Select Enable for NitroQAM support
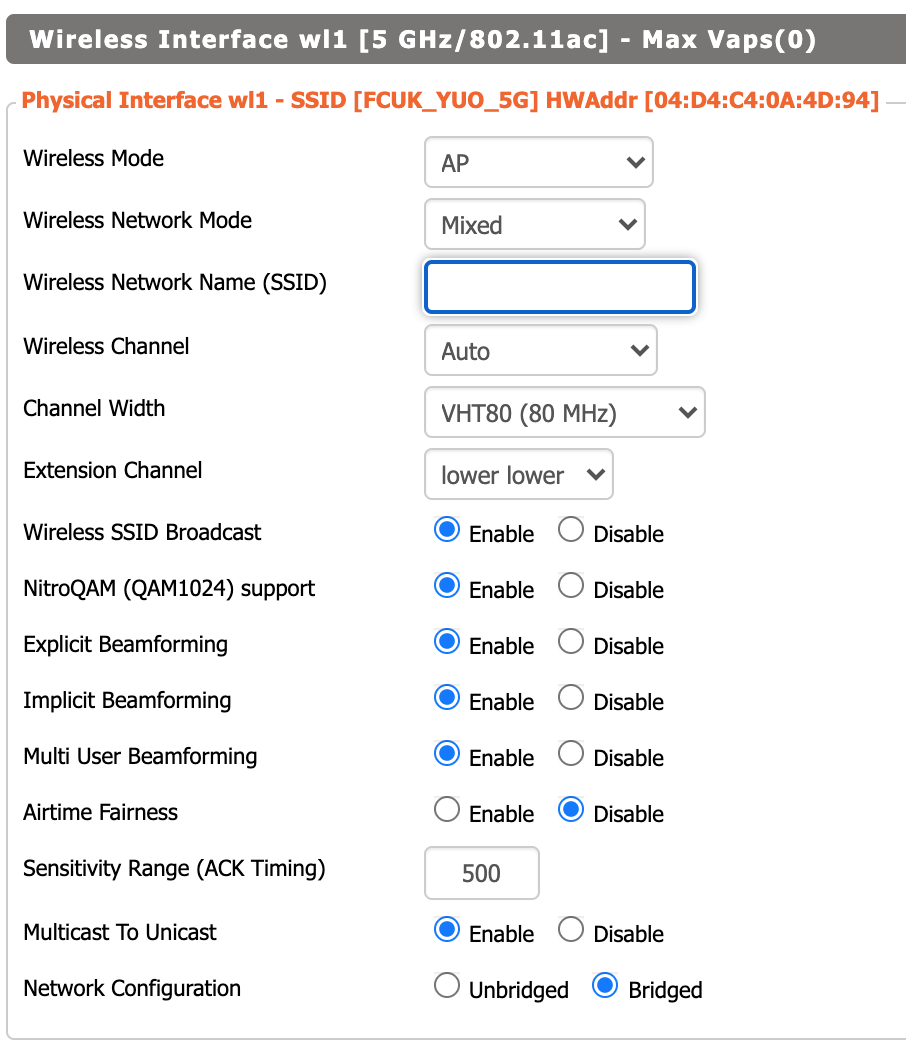The width and height of the screenshot is (906, 1052). tap(447, 587)
